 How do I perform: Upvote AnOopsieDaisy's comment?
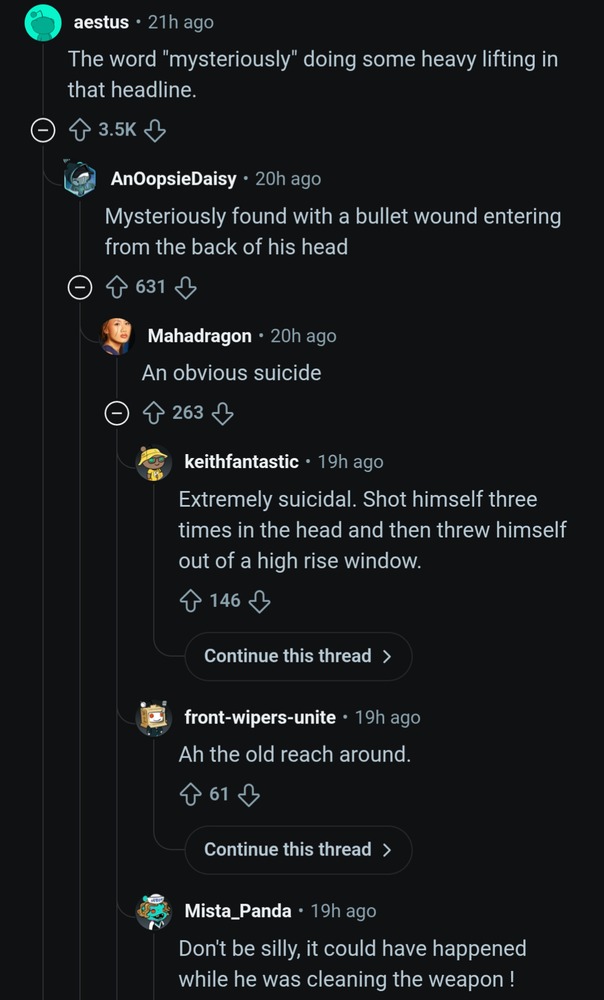click(x=116, y=288)
